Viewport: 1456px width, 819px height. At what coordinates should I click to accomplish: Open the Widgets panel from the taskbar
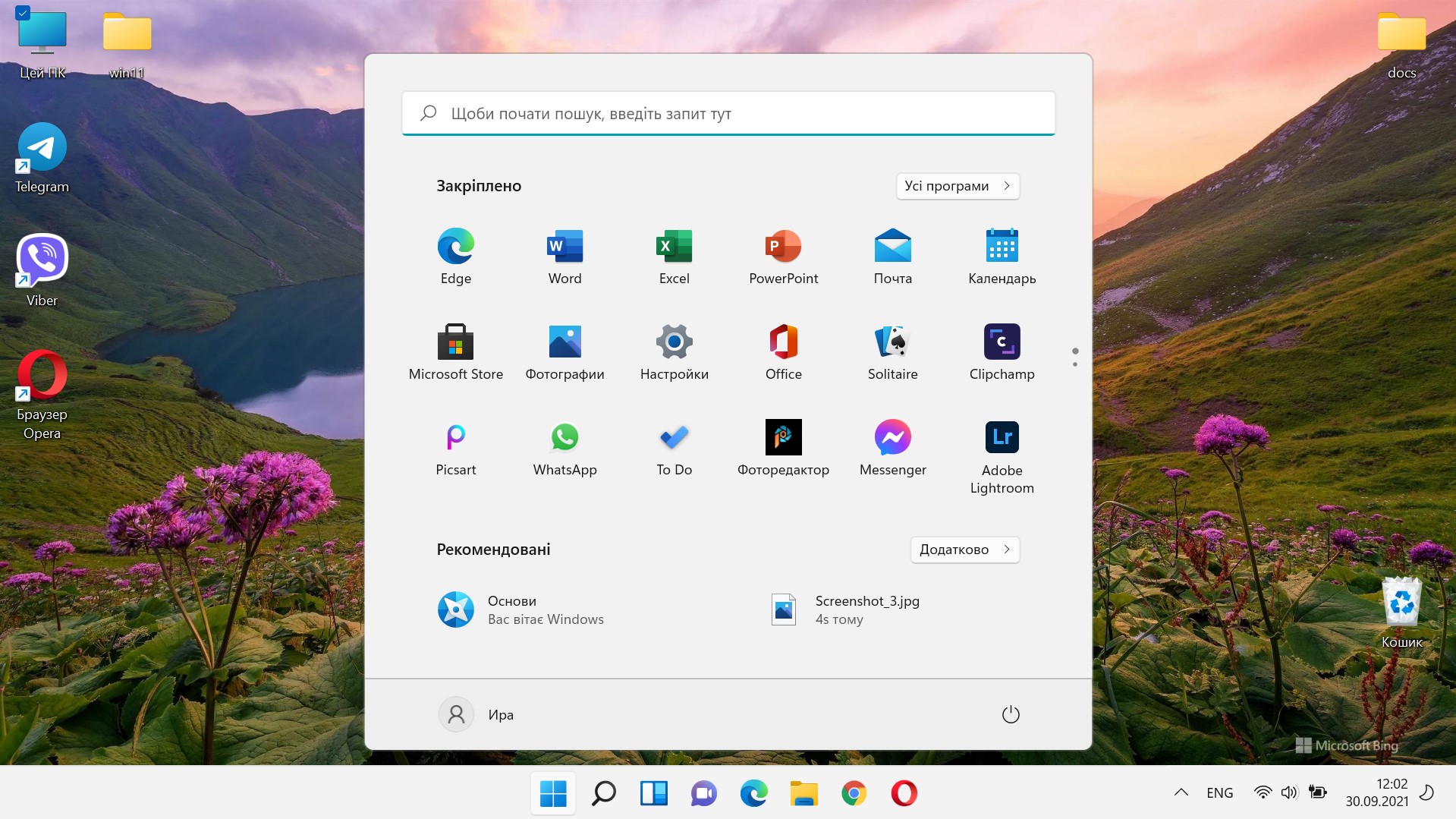[x=653, y=793]
